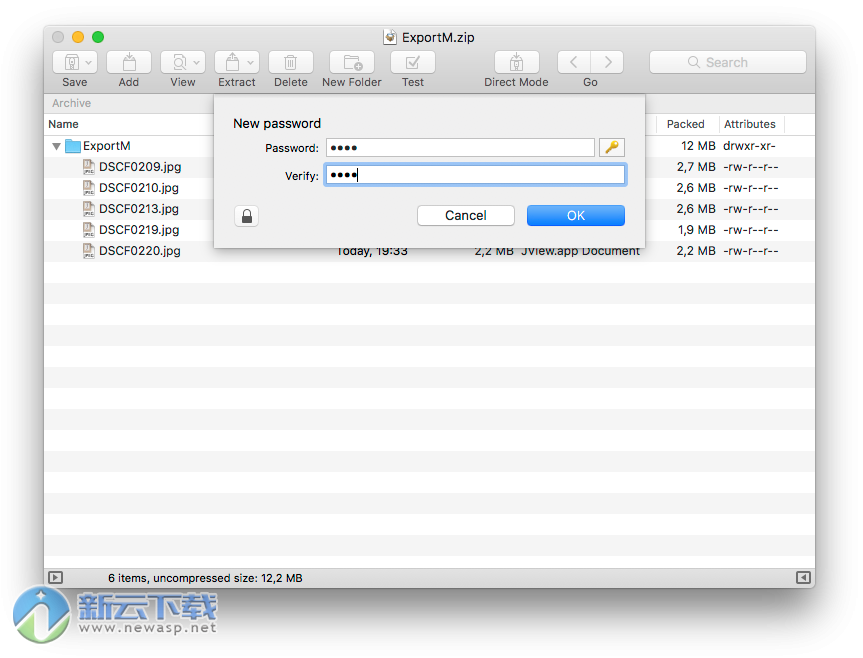Activate the Direct Mode icon
The width and height of the screenshot is (863, 658).
coord(516,60)
